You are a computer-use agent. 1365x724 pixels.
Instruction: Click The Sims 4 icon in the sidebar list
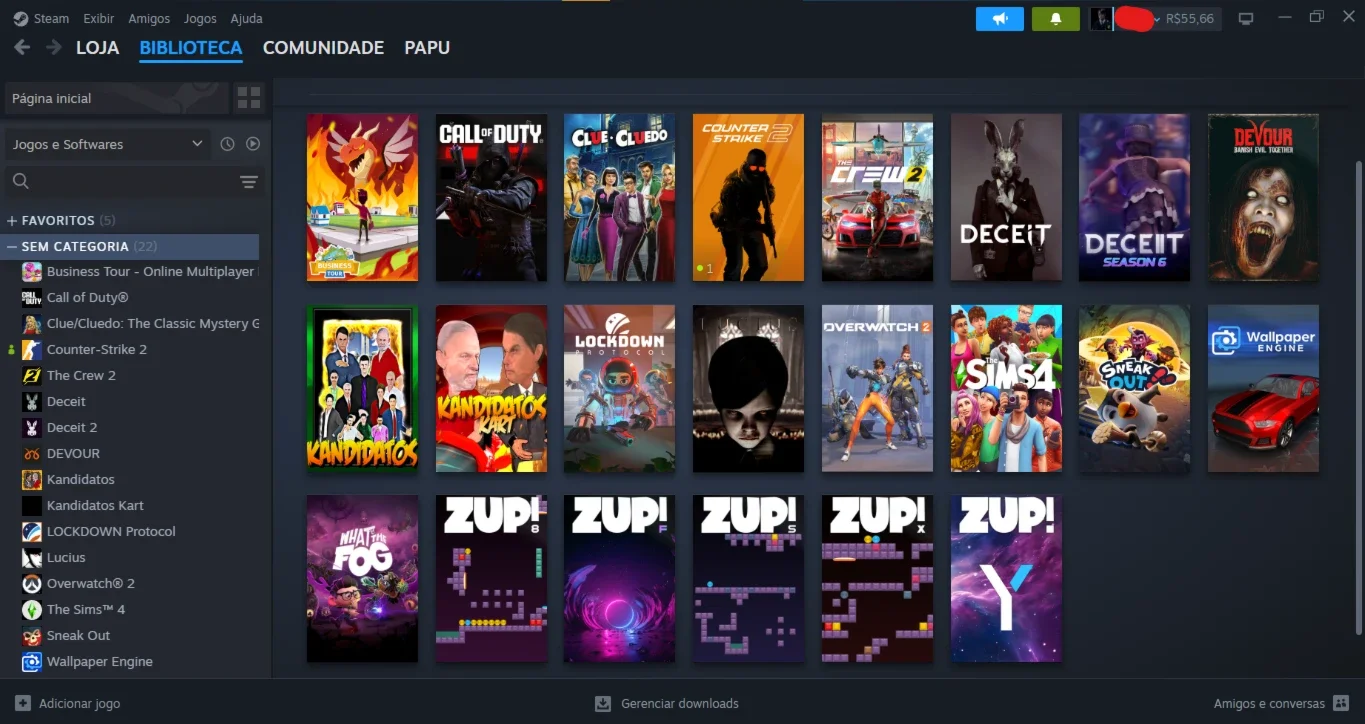(x=32, y=609)
